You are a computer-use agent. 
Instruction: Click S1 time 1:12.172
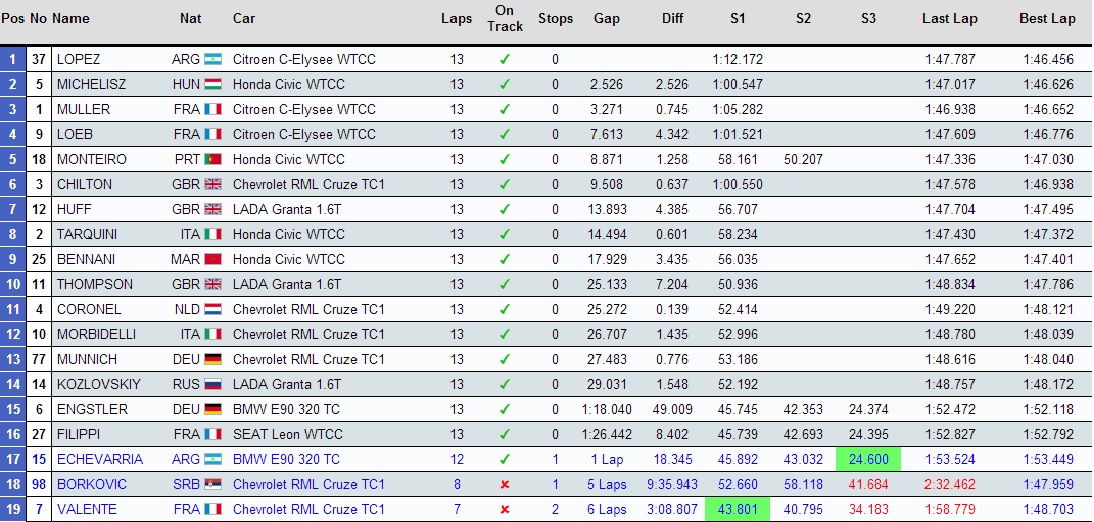pos(737,59)
